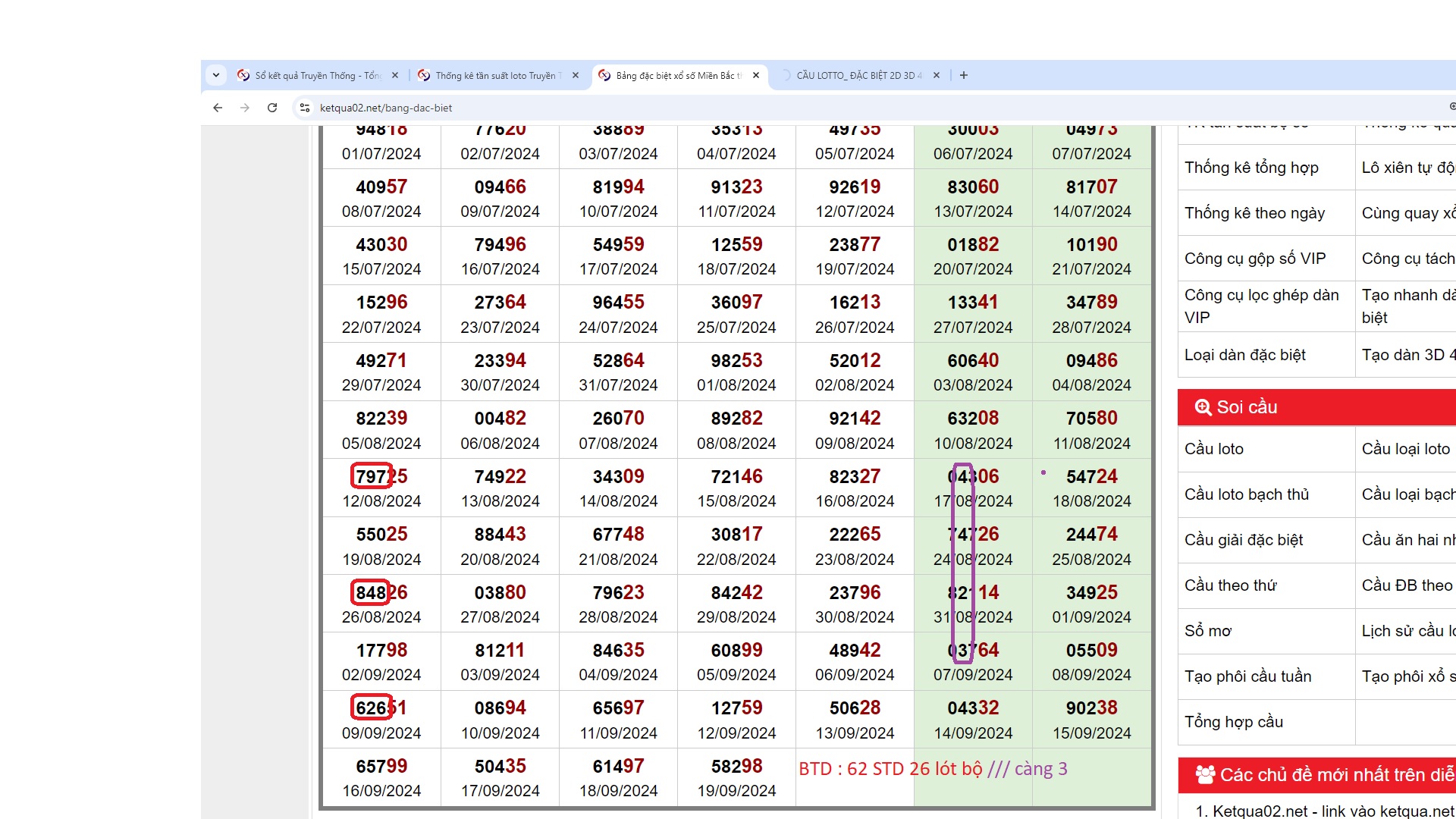Image resolution: width=1456 pixels, height=819 pixels.
Task: Reload the page with refresh icon
Action: pyautogui.click(x=272, y=108)
